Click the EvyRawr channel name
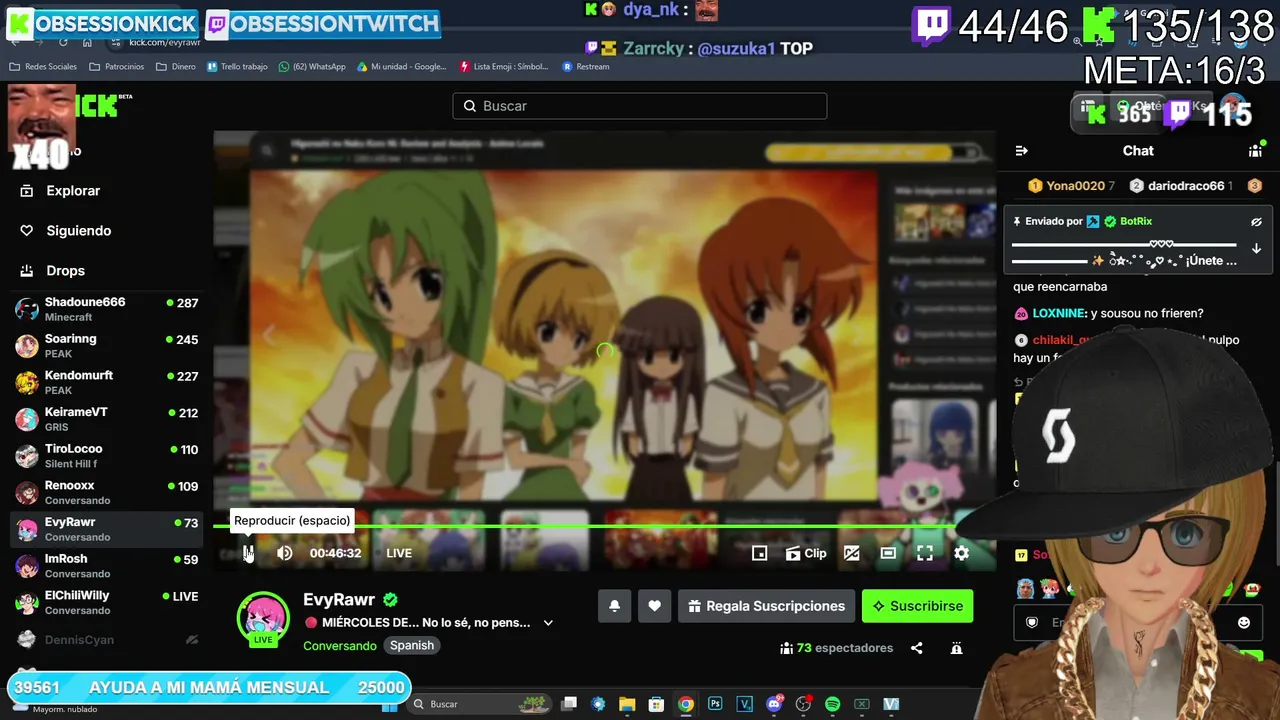The height and width of the screenshot is (720, 1280). point(339,600)
